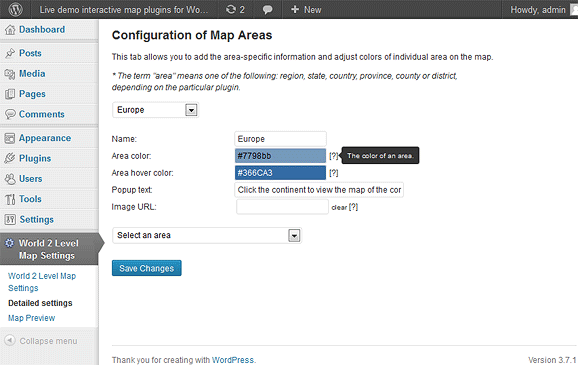Click the Save Changes button
The image size is (578, 365).
click(147, 268)
